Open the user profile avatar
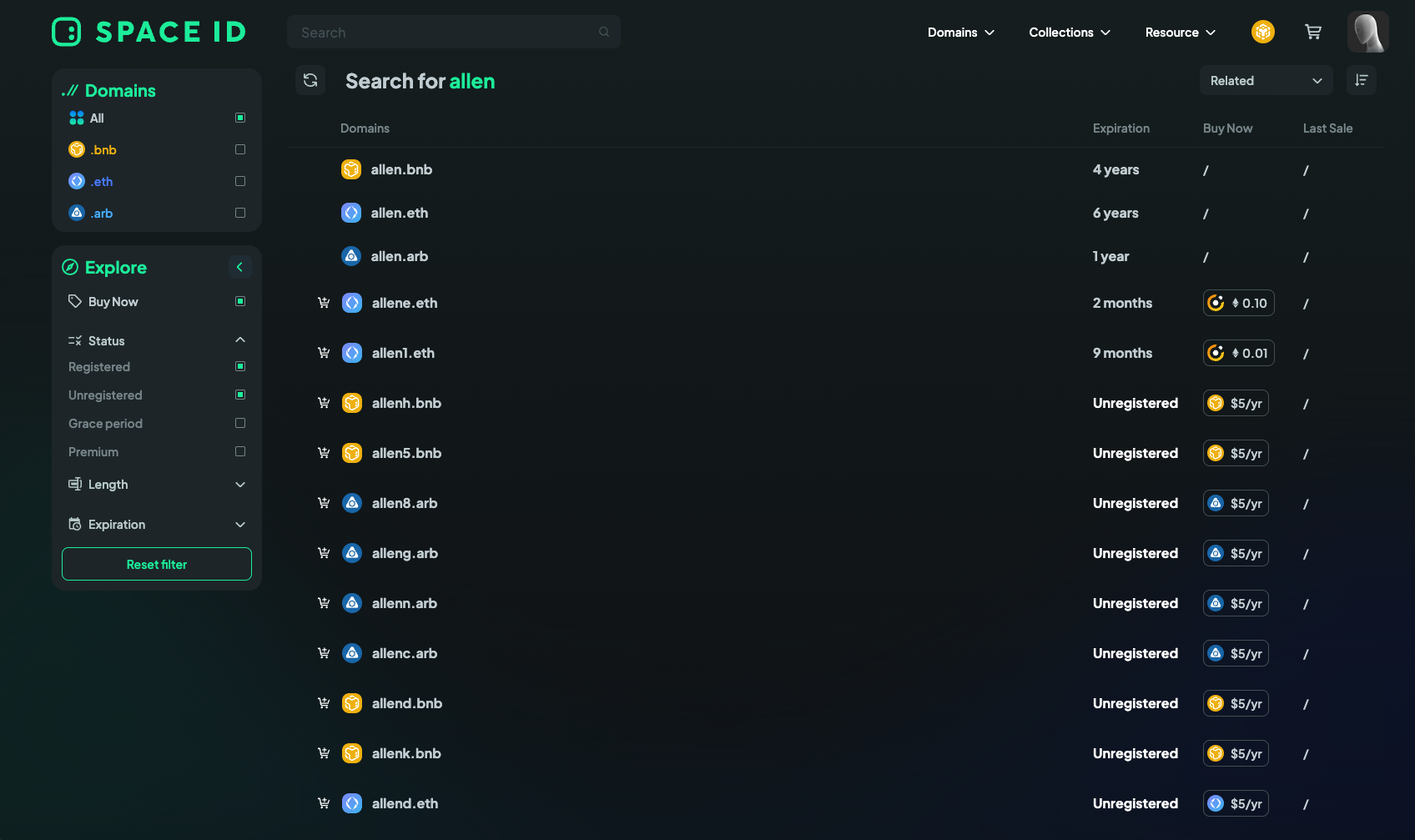Screen dimensions: 1415x840 (x=1367, y=32)
